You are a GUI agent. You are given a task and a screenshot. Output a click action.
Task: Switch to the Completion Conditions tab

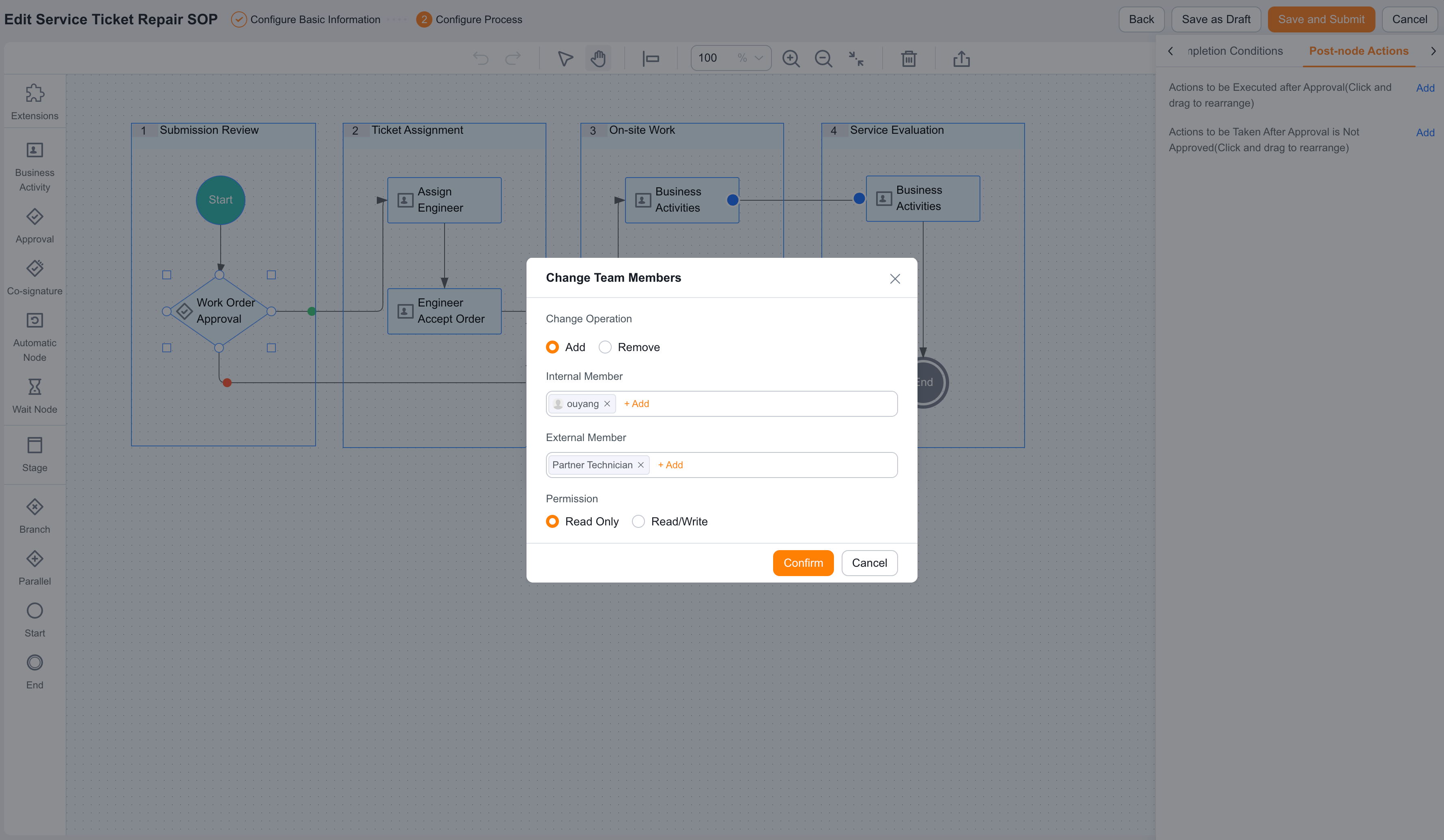point(1235,51)
